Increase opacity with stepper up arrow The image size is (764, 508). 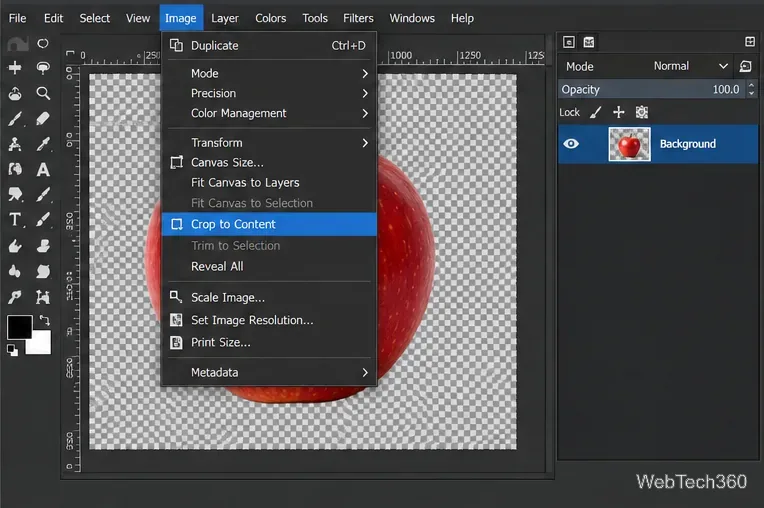pyautogui.click(x=751, y=85)
